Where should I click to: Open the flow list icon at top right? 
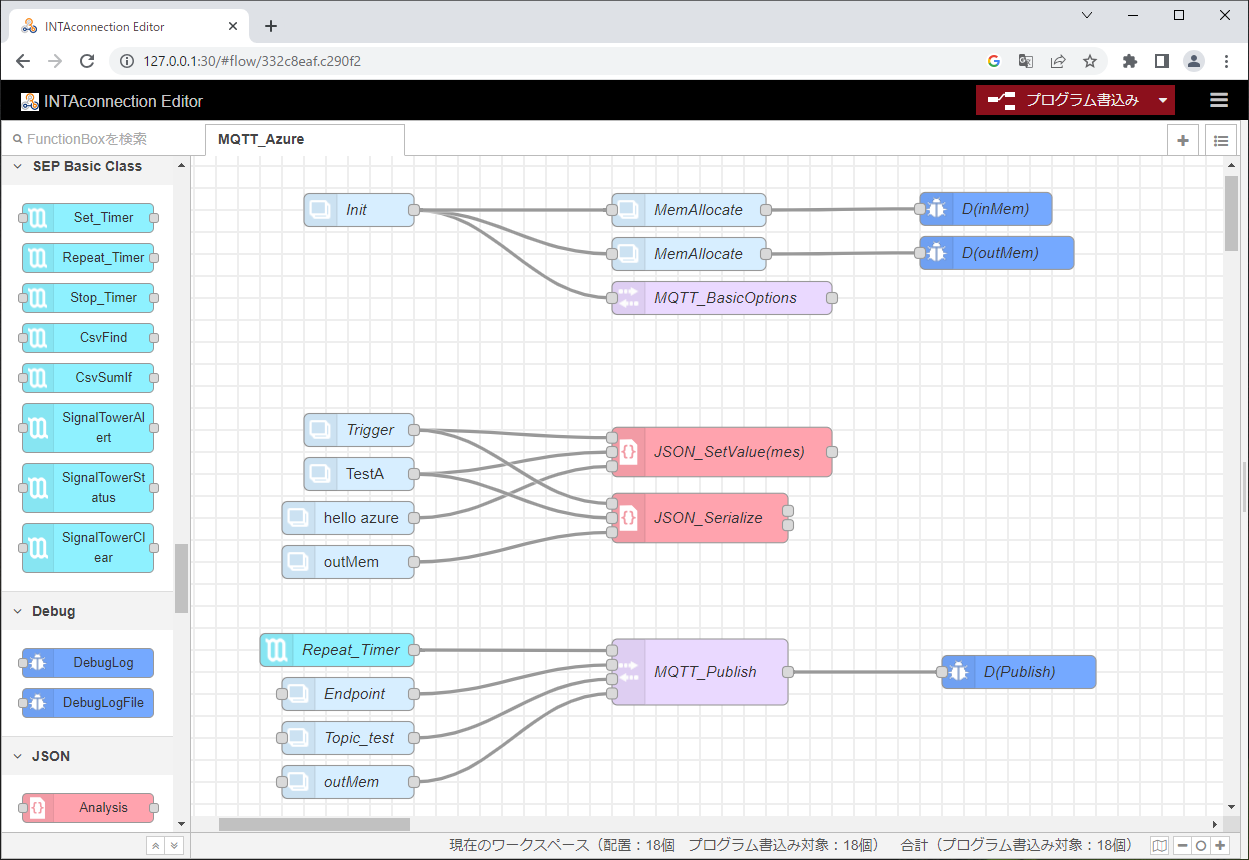(1220, 139)
